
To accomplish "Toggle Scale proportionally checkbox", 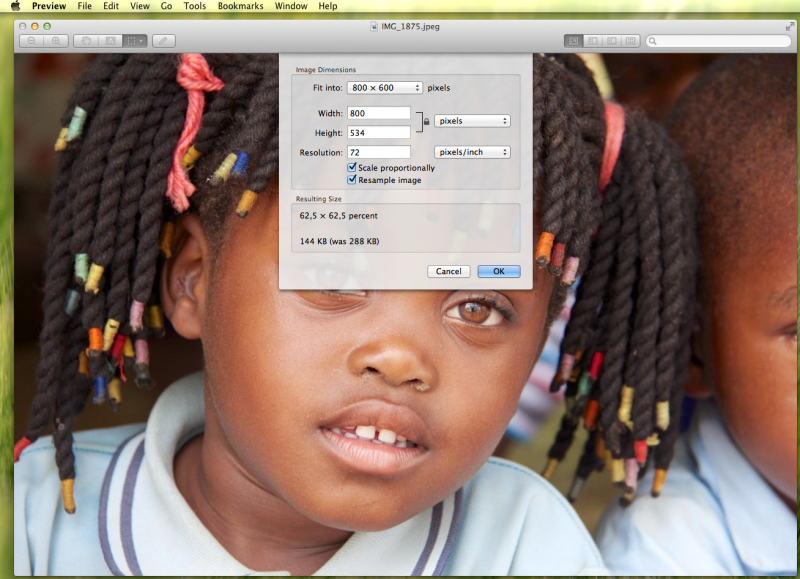I will (352, 167).
